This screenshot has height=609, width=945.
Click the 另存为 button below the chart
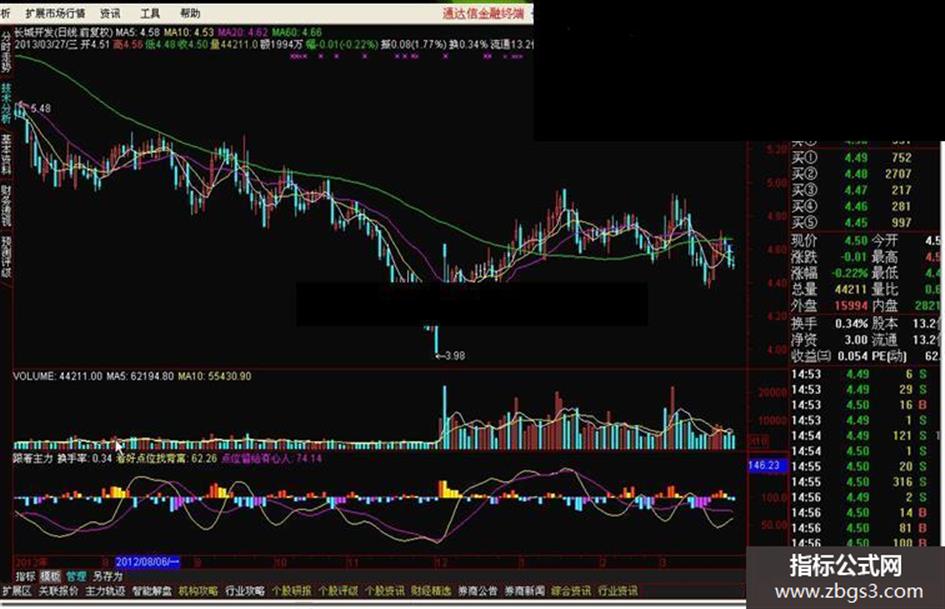107,577
